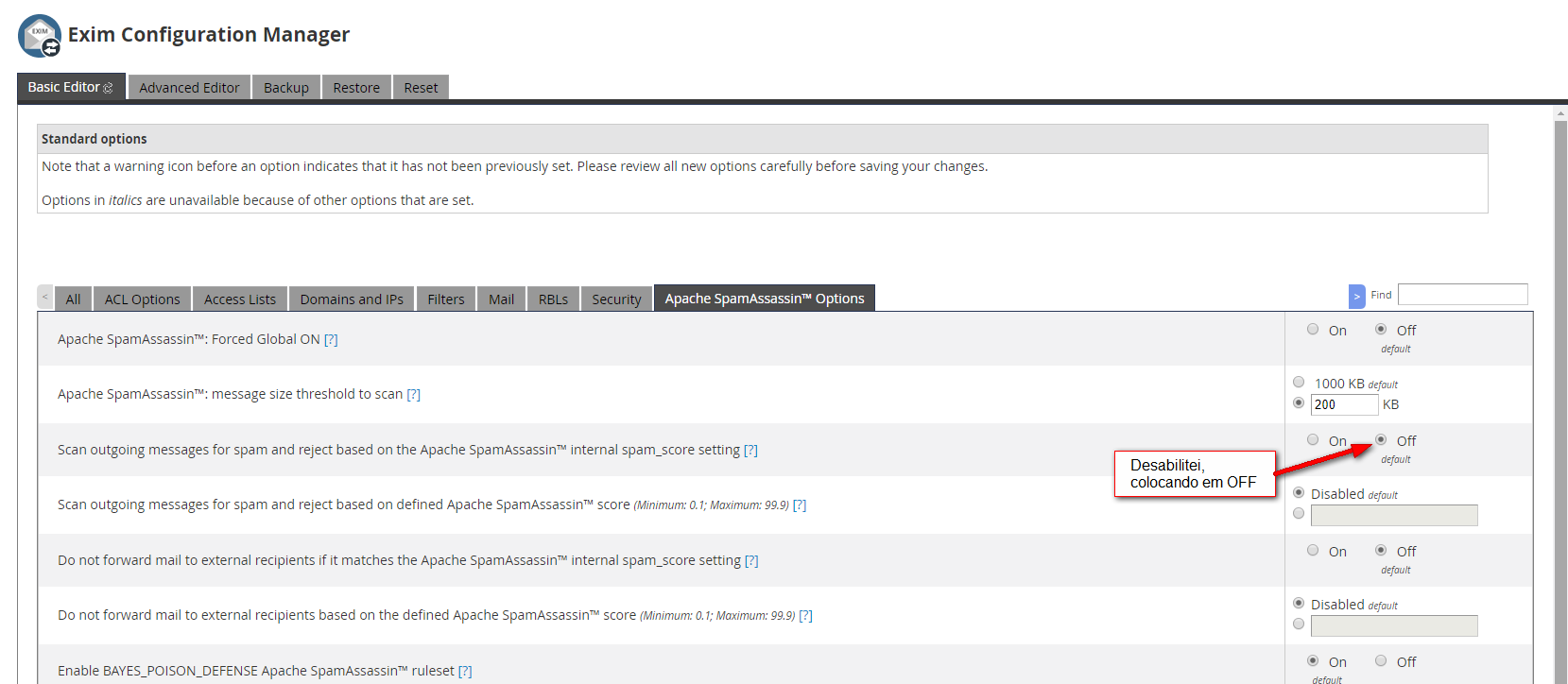The width and height of the screenshot is (1568, 684).
Task: Switch to the Basic Editor tab
Action: click(71, 87)
